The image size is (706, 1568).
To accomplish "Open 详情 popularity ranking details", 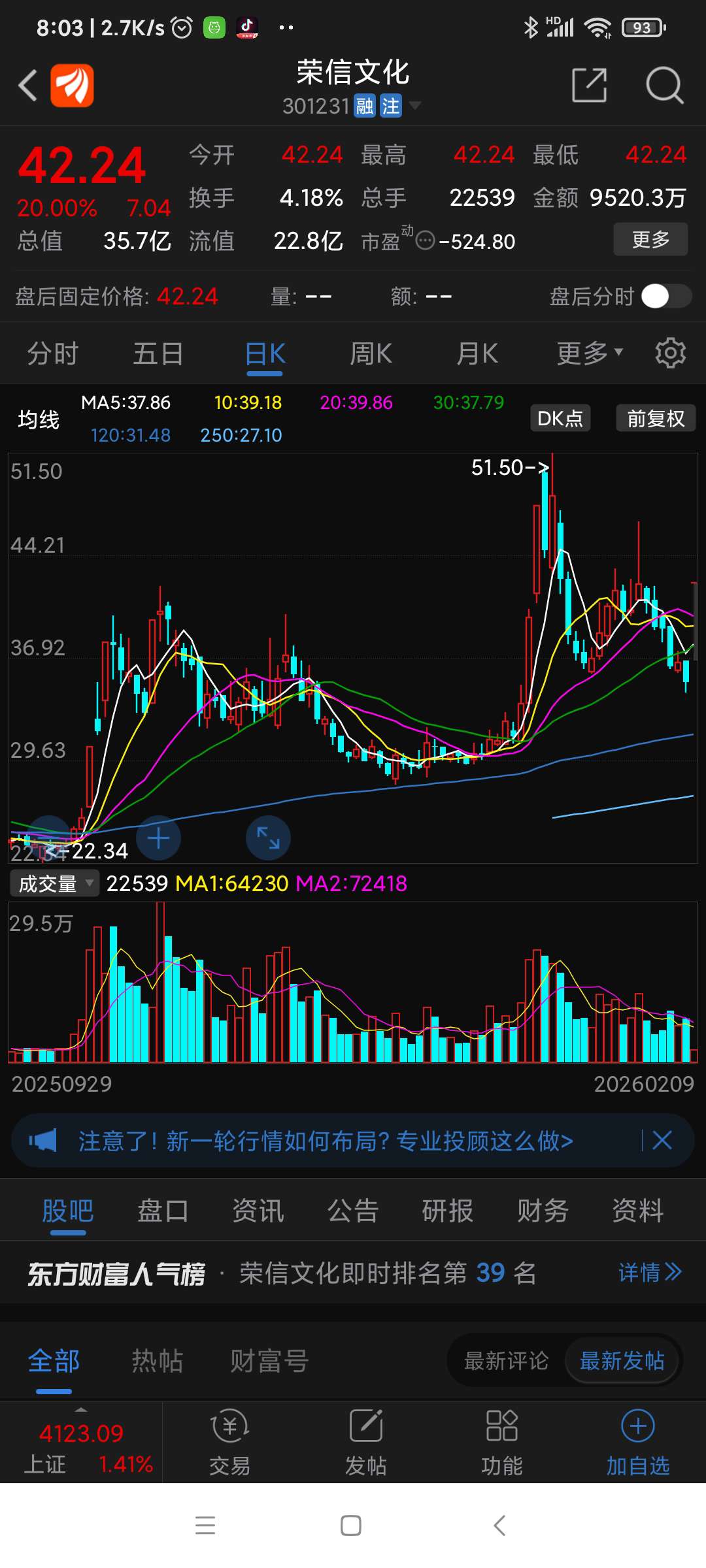I will coord(650,1273).
